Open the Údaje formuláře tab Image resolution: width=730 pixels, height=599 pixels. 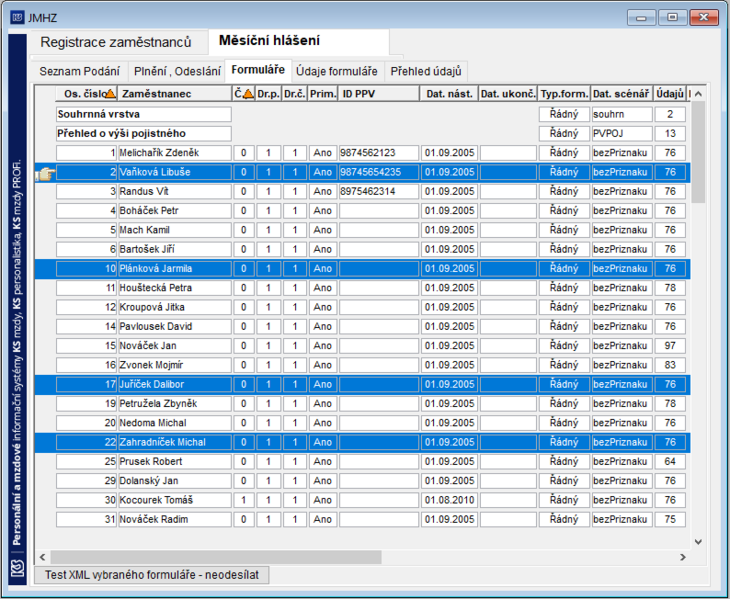click(x=337, y=71)
